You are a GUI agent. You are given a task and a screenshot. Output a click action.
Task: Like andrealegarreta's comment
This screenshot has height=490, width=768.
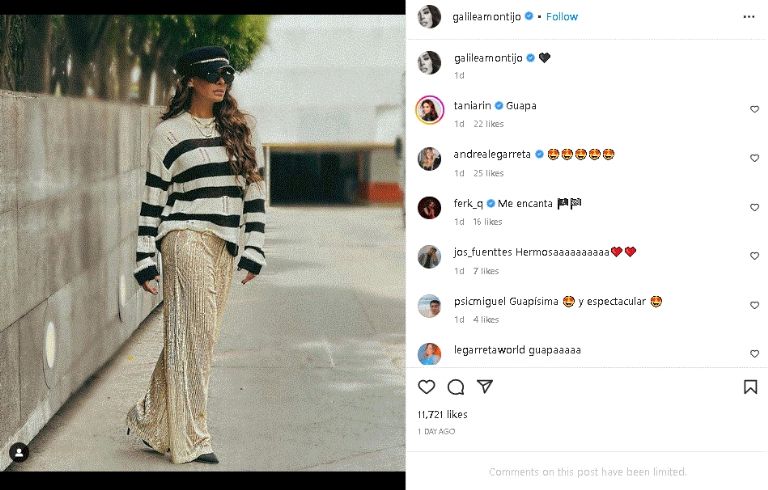click(754, 158)
